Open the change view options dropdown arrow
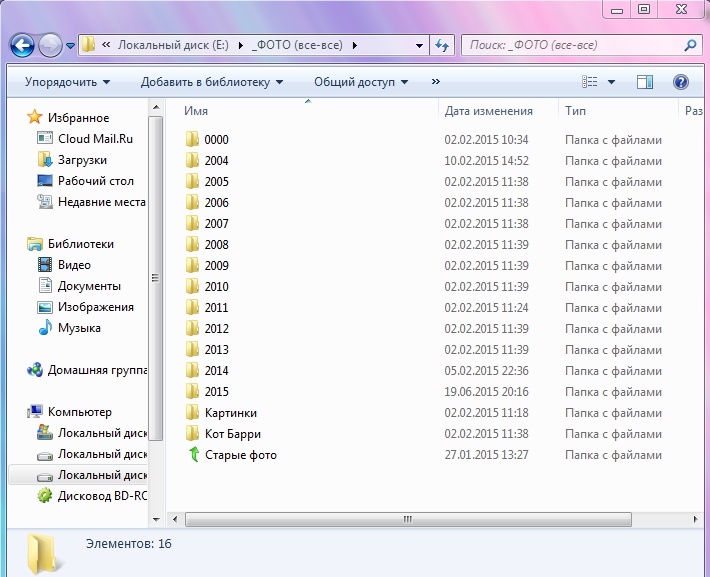This screenshot has width=710, height=577. (x=611, y=82)
